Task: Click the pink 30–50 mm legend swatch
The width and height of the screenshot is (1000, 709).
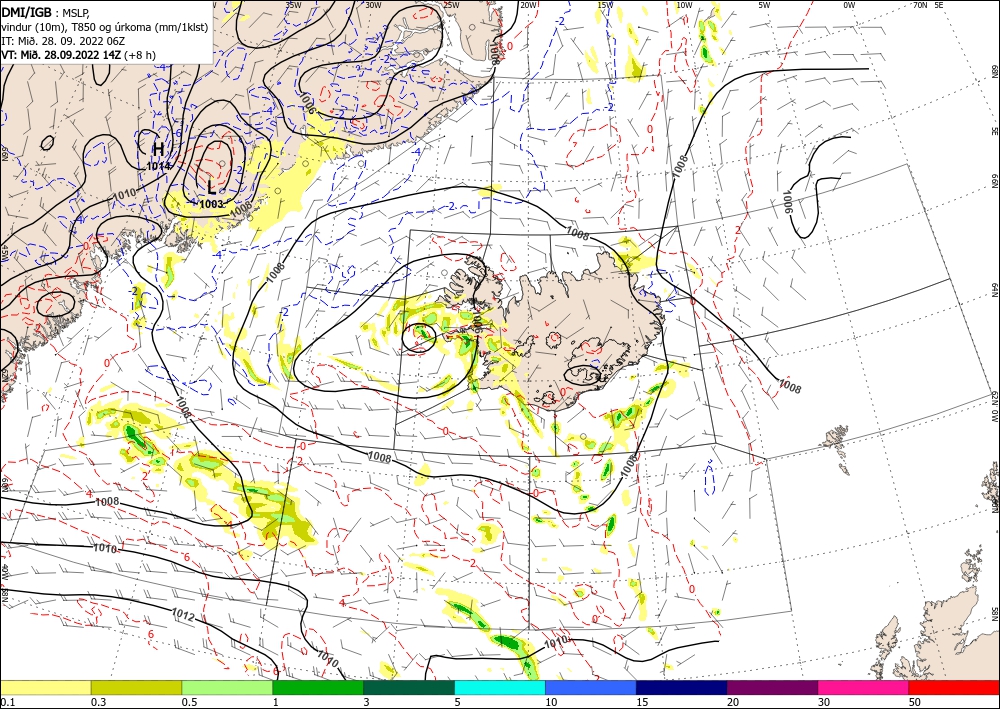Action: pyautogui.click(x=864, y=687)
